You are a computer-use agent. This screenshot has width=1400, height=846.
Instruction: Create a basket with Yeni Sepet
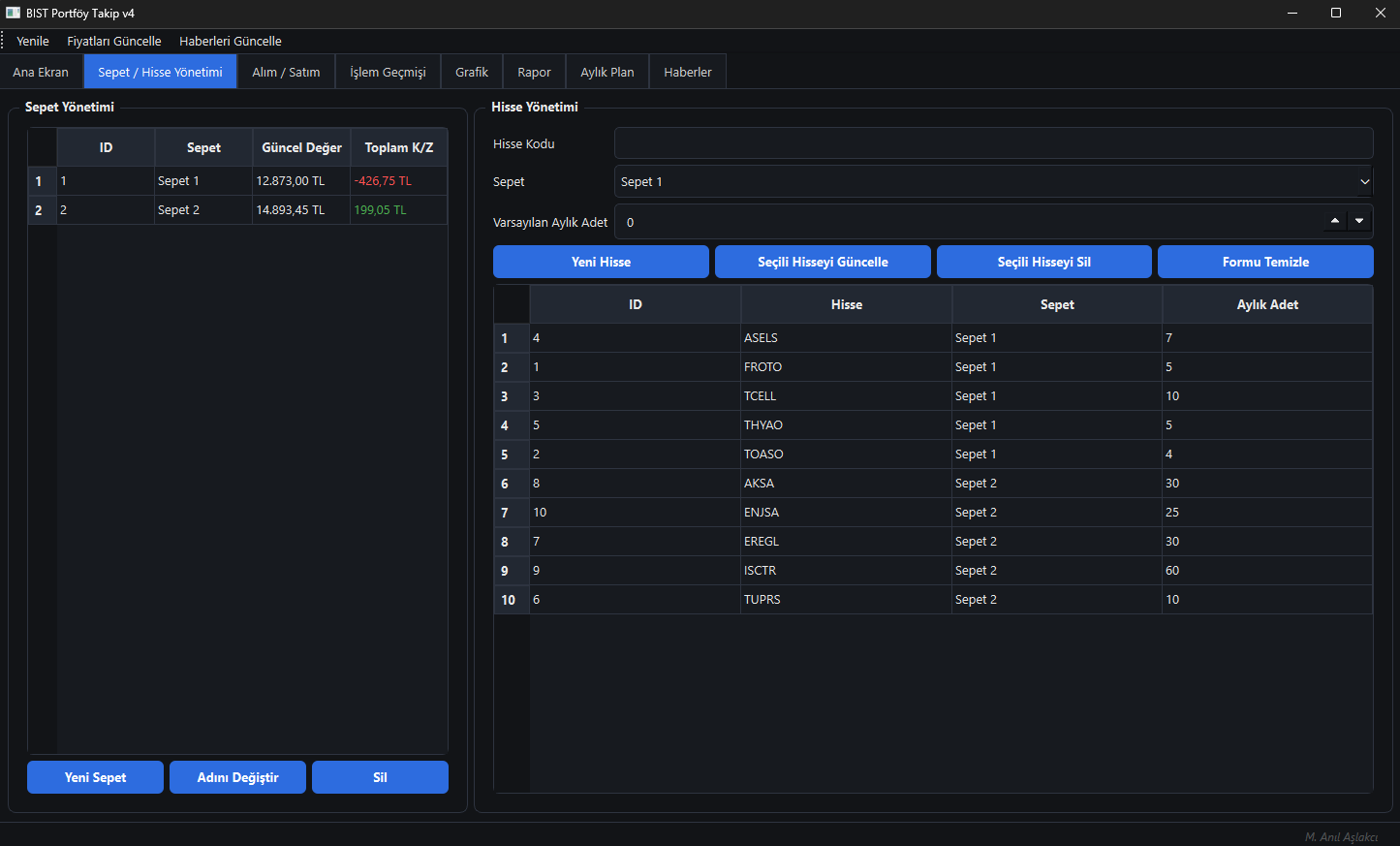pos(95,777)
